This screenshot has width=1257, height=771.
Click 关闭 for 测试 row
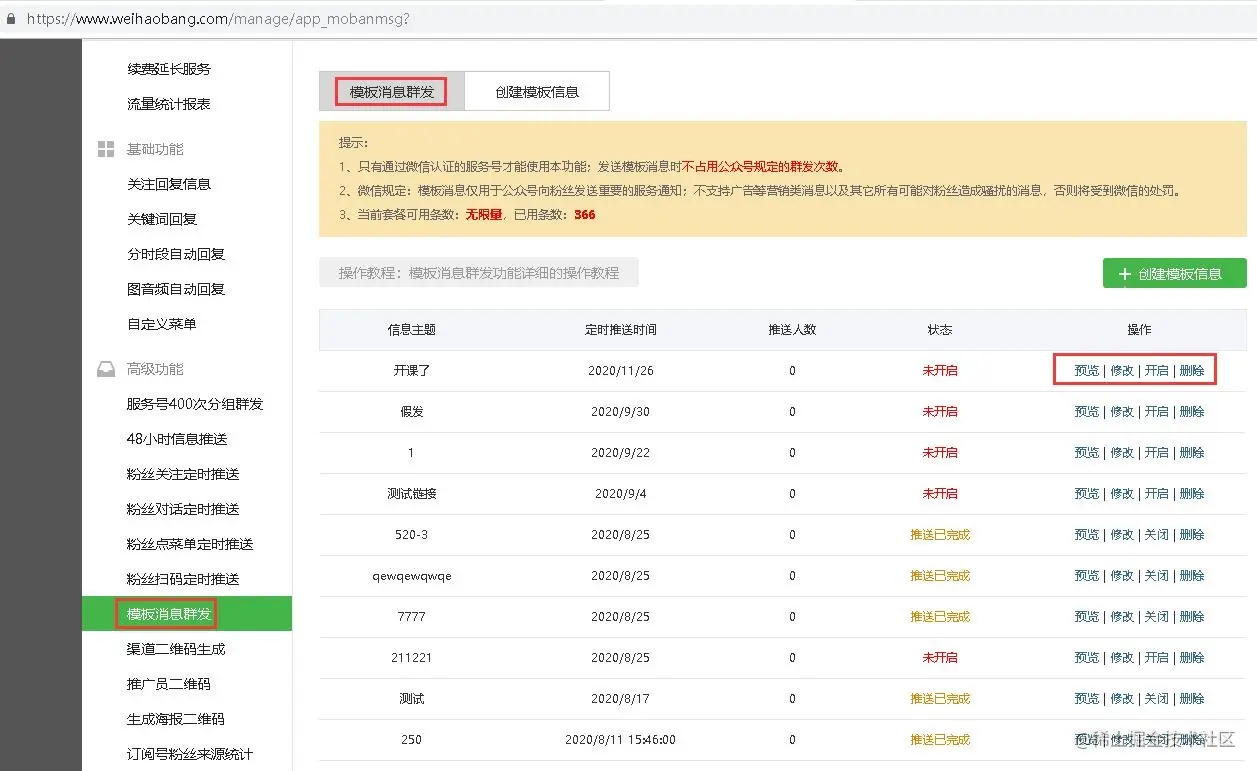click(1157, 698)
